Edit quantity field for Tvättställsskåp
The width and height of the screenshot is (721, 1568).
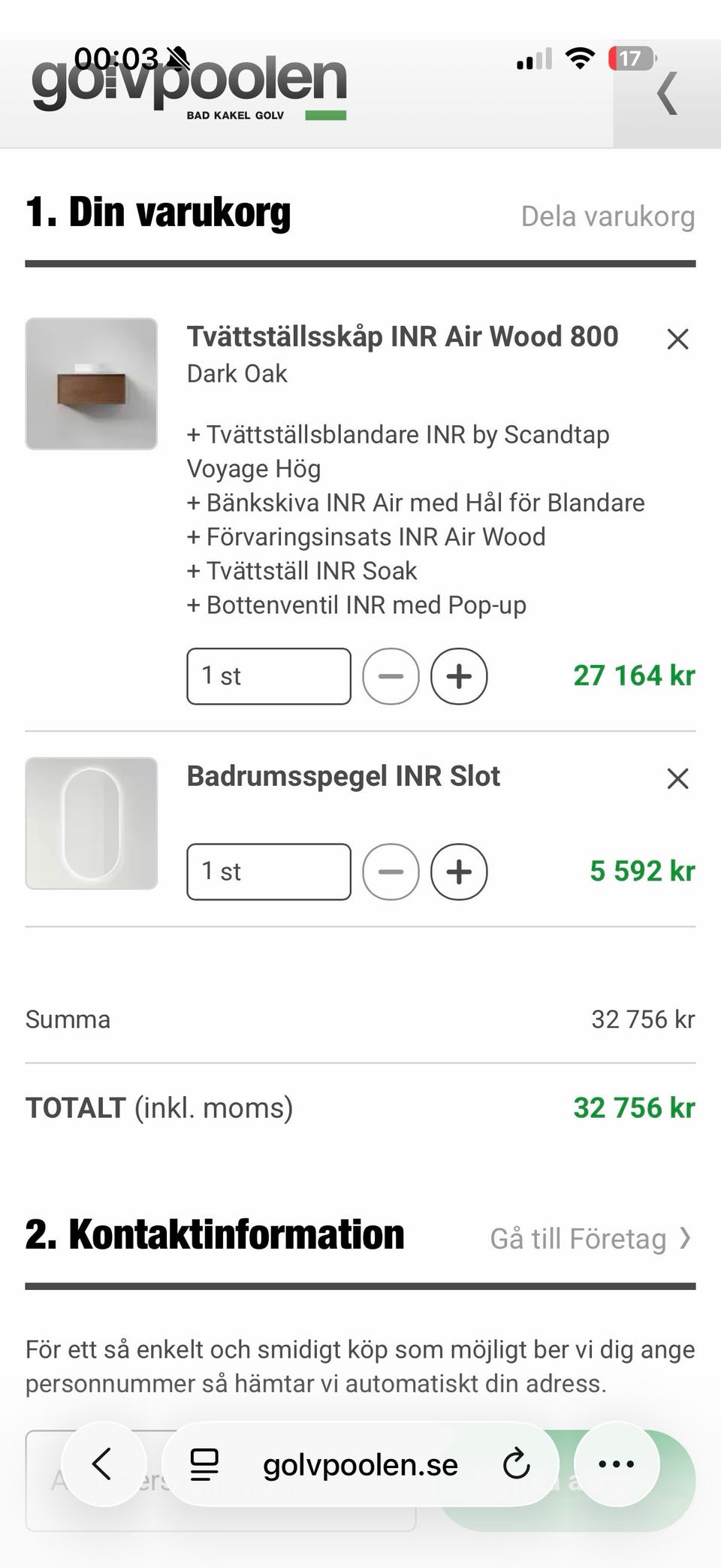[268, 676]
